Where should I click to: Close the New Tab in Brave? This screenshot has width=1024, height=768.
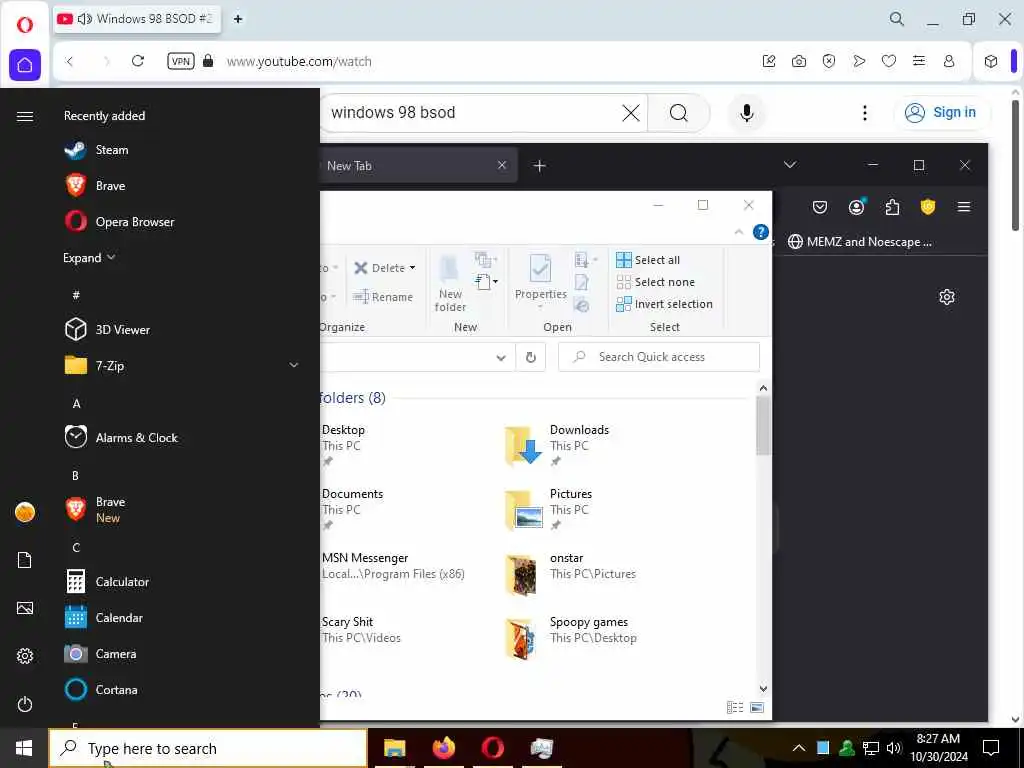(x=502, y=165)
